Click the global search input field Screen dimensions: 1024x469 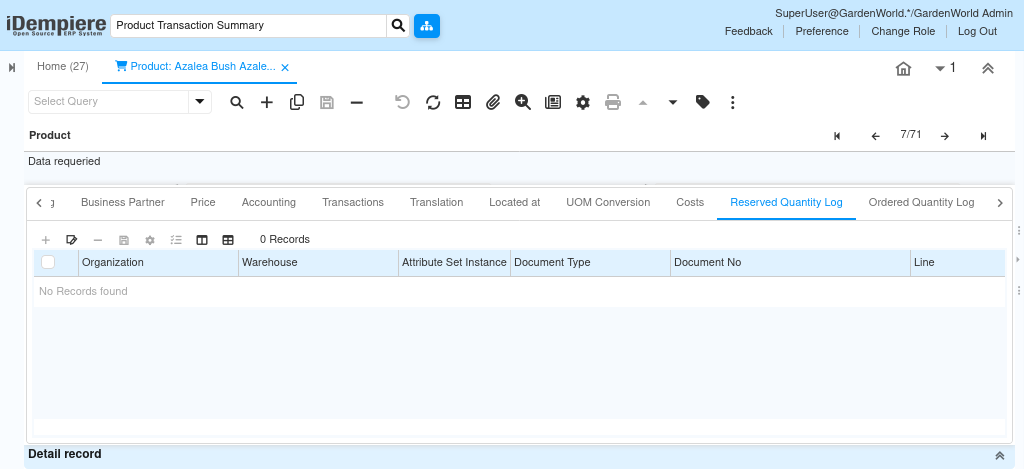click(249, 25)
